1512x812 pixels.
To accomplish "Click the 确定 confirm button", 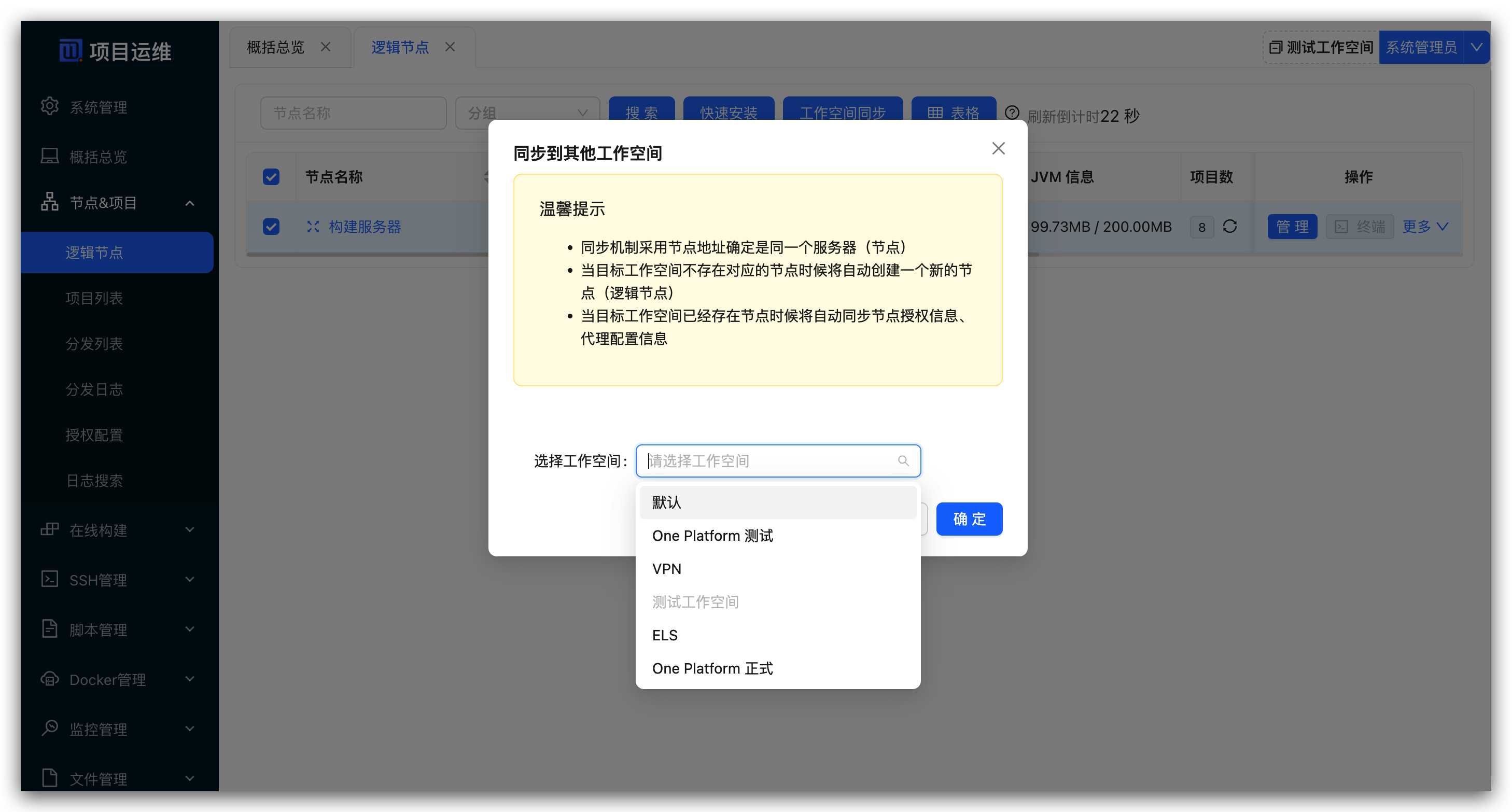I will tap(969, 519).
